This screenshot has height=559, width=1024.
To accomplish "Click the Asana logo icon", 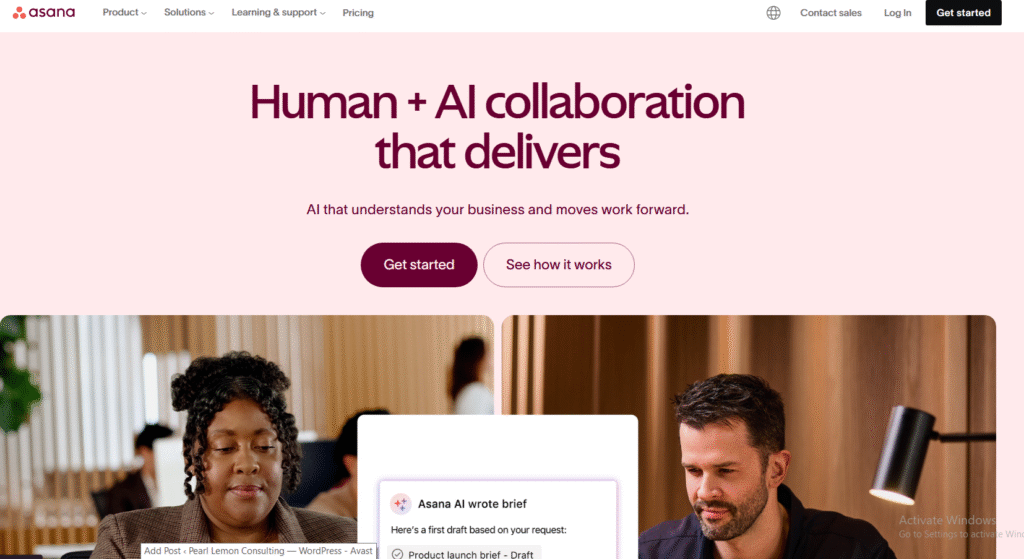I will [20, 12].
